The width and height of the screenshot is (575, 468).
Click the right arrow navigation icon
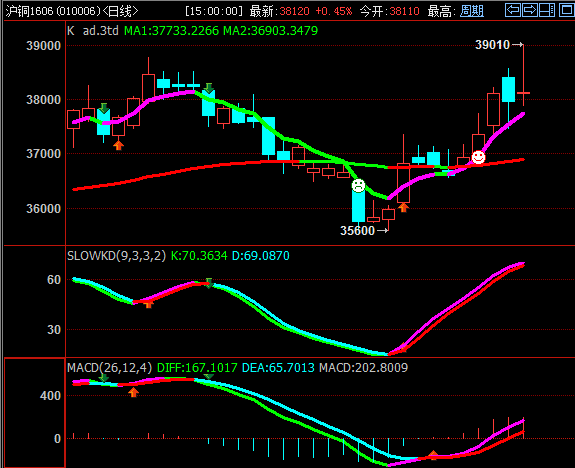(530, 10)
